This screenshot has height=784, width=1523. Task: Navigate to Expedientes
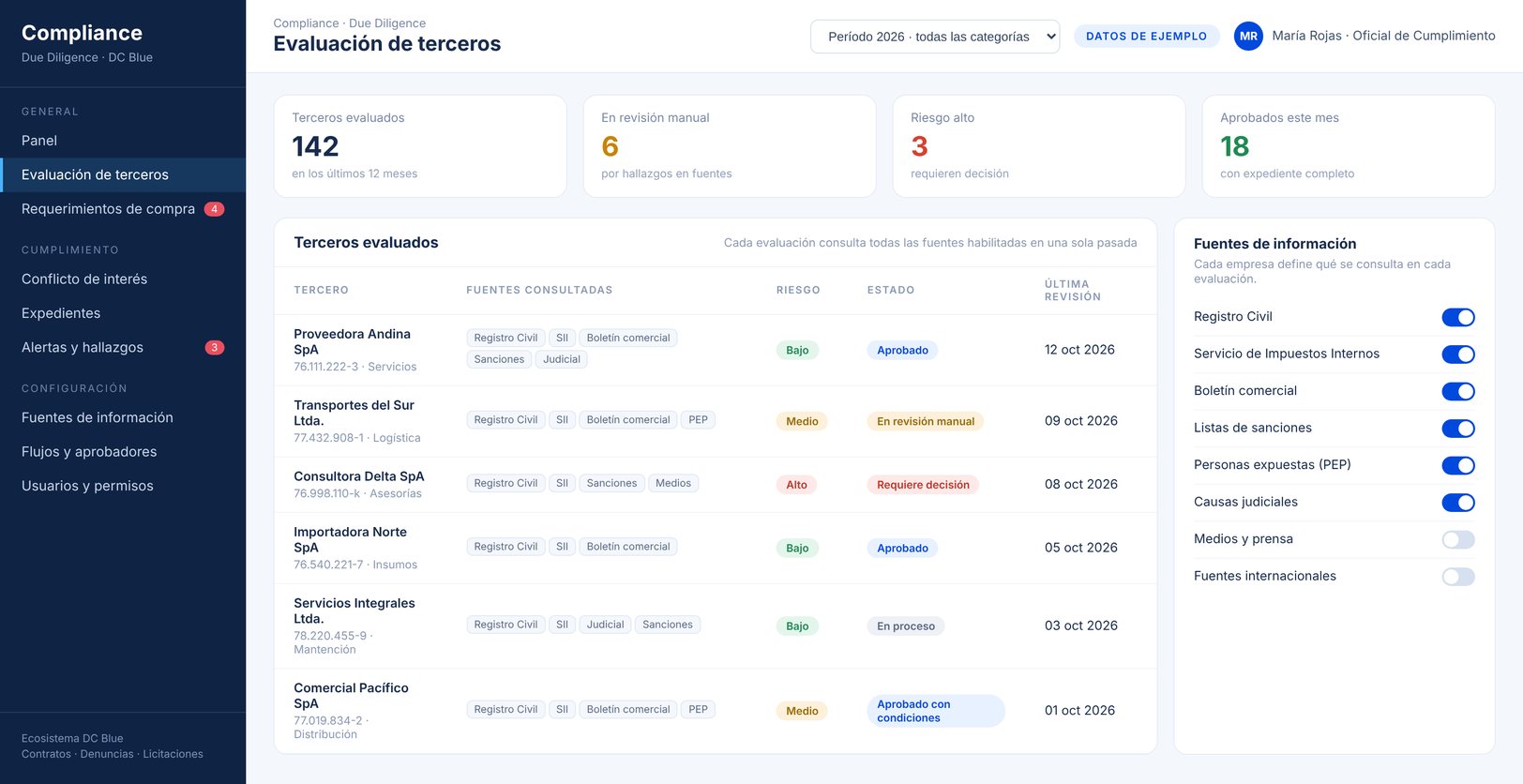point(123,313)
